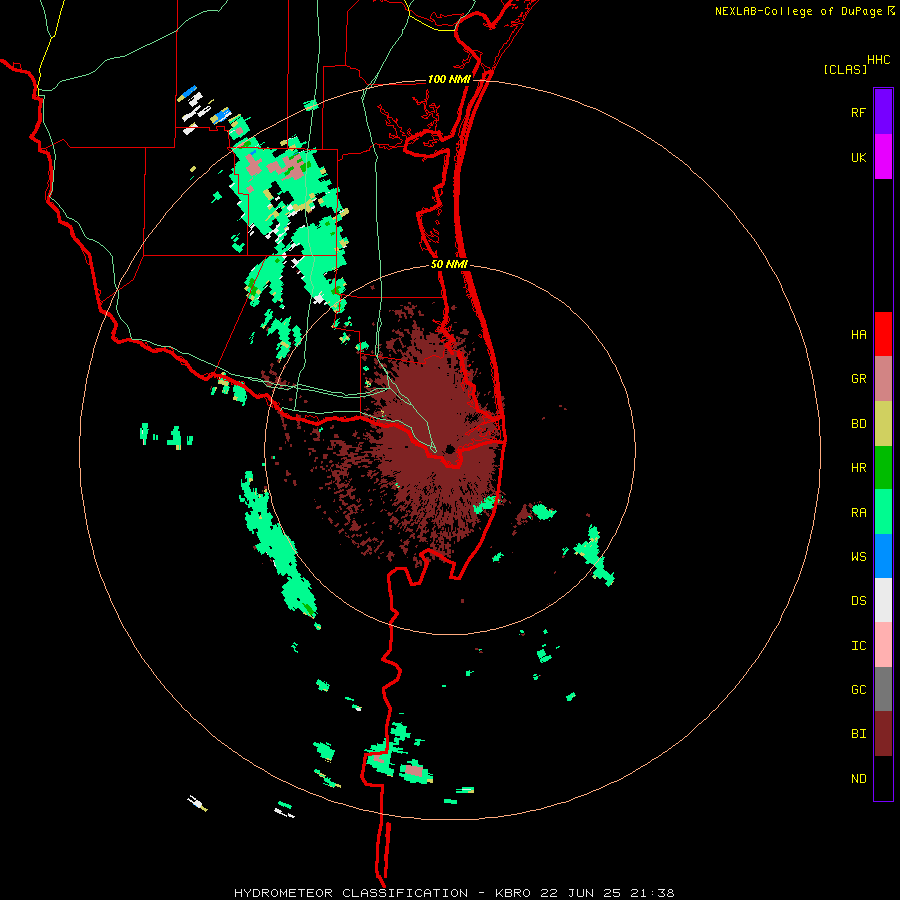Image resolution: width=900 pixels, height=900 pixels.
Task: Click the HR dark green swatch
Action: point(883,468)
